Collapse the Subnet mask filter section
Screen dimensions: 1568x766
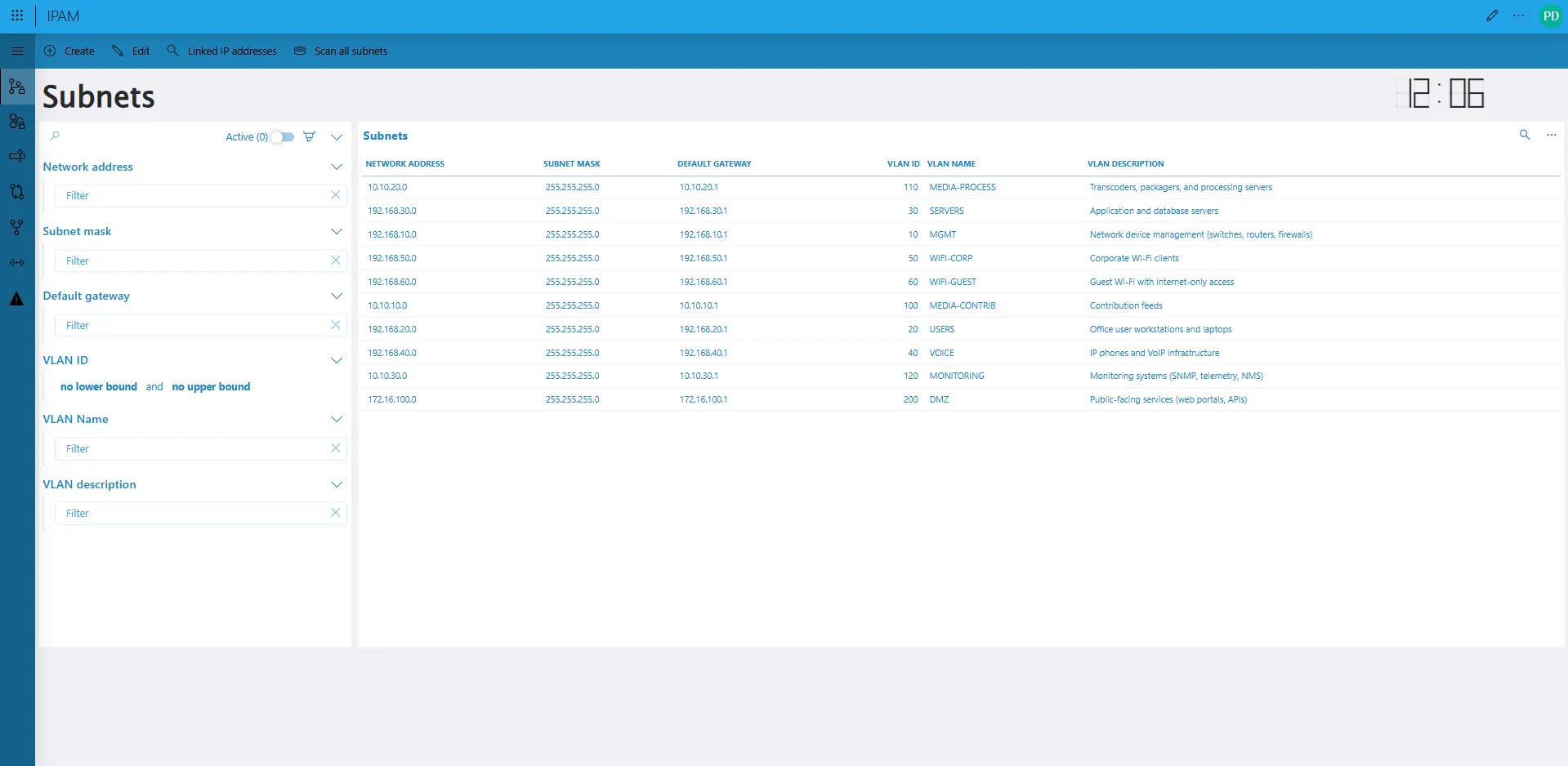(337, 231)
